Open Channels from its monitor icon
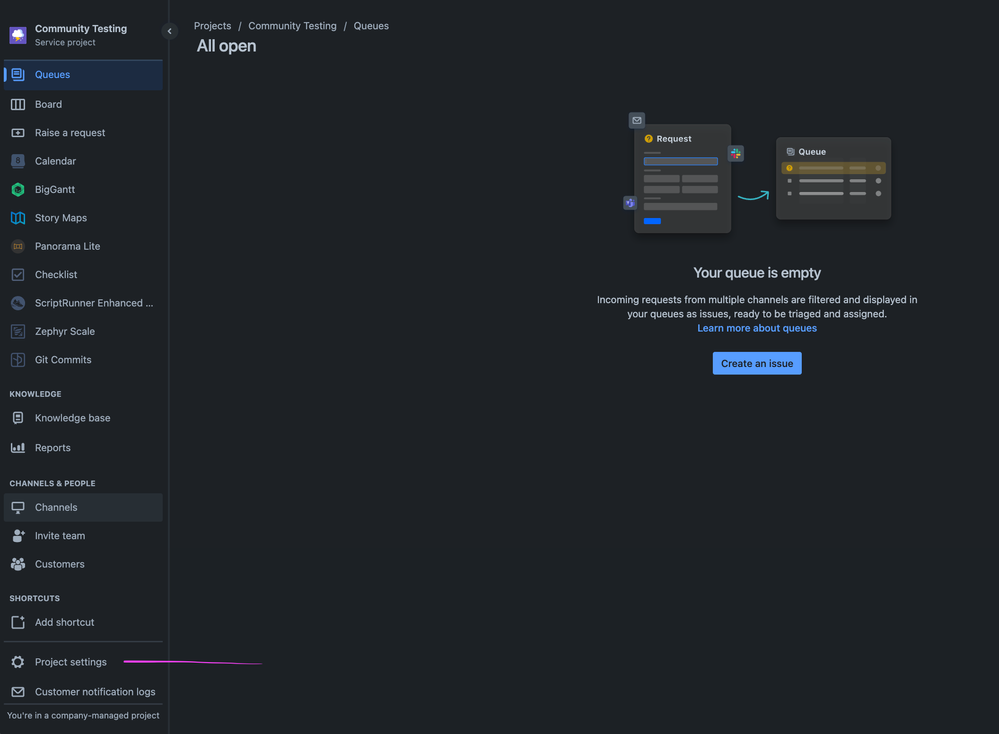This screenshot has height=734, width=999. [x=17, y=507]
